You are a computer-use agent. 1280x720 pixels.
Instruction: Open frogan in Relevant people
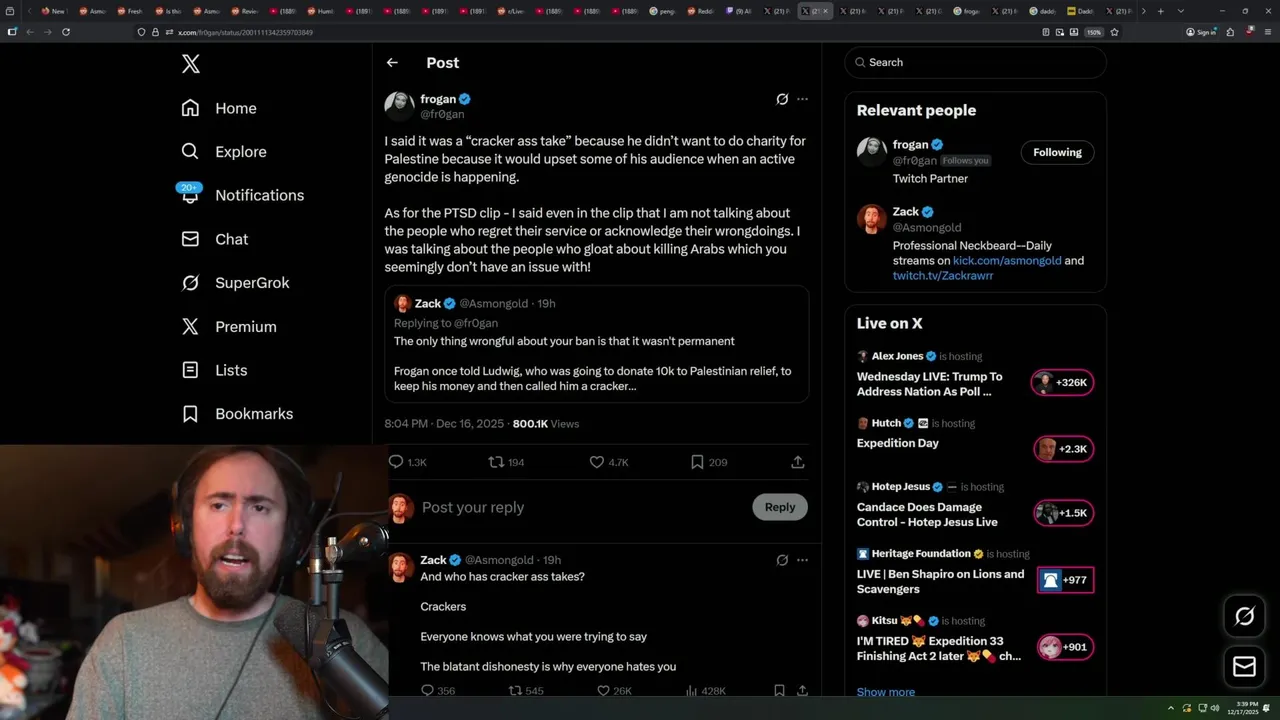pos(910,144)
